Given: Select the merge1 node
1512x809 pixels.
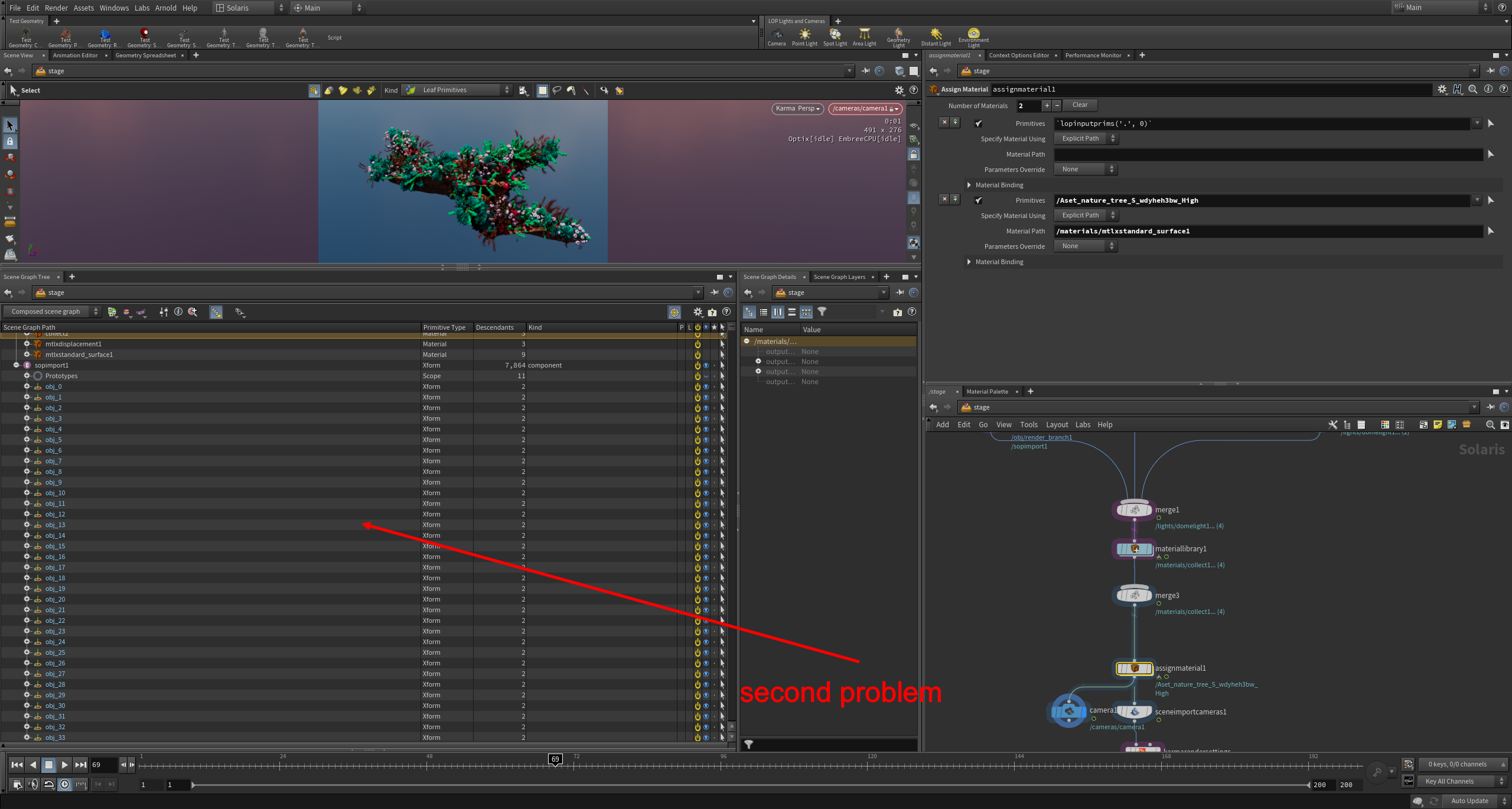Looking at the screenshot, I should tap(1134, 510).
